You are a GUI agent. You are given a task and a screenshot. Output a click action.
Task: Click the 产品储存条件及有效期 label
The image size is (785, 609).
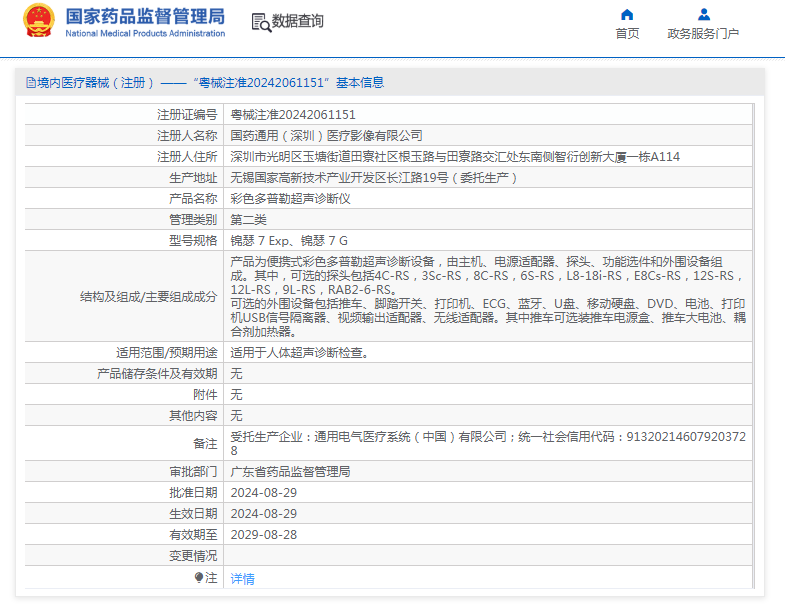157,374
